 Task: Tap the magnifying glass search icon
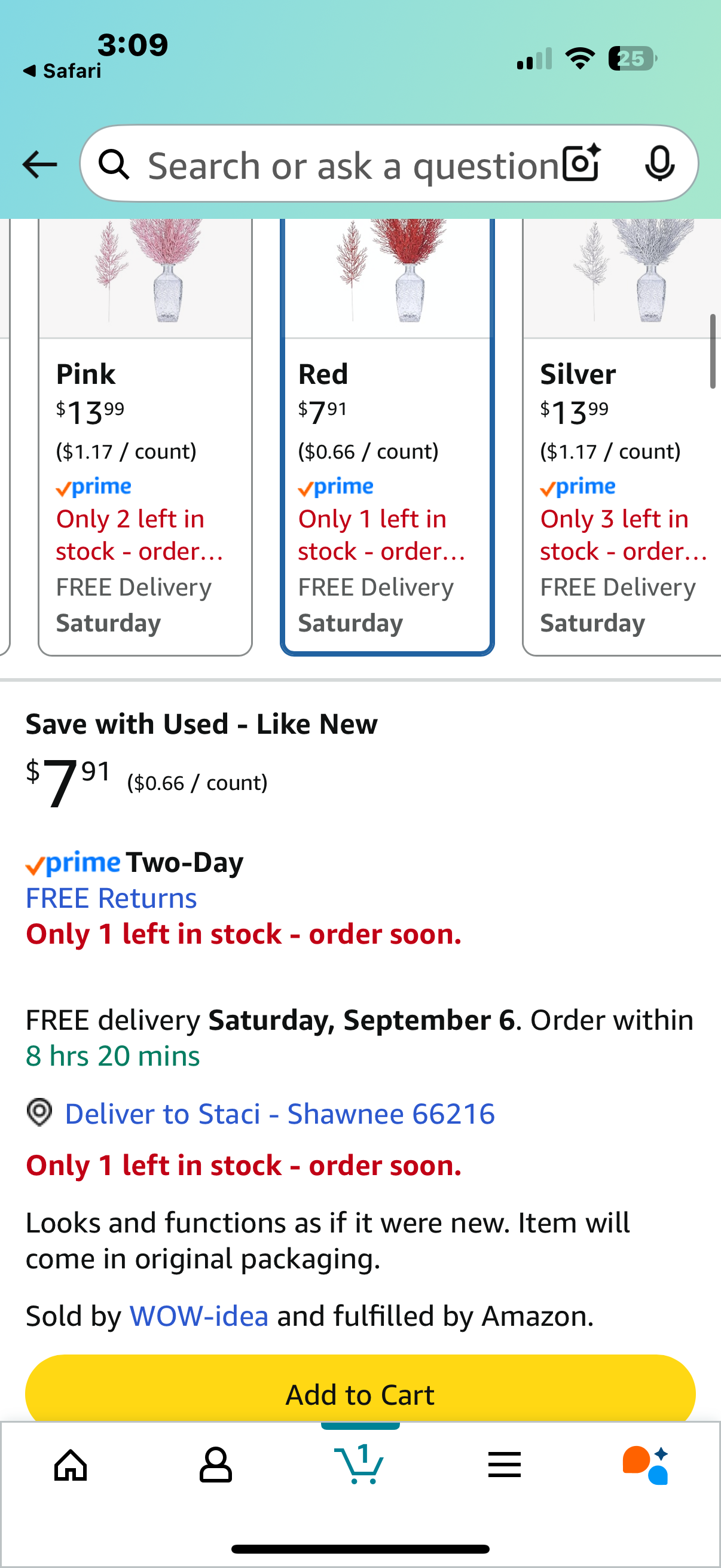pyautogui.click(x=114, y=164)
